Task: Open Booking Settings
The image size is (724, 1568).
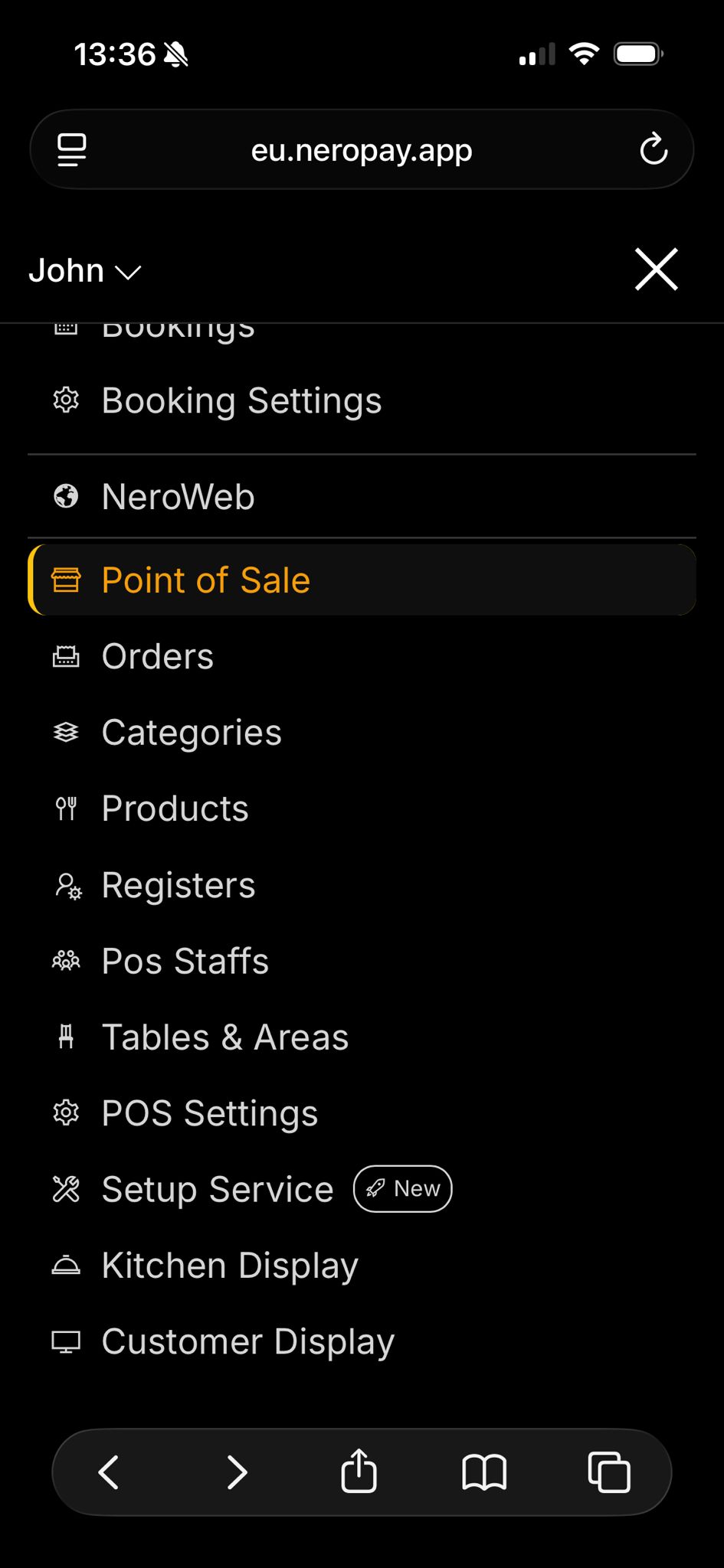Action: (x=241, y=400)
